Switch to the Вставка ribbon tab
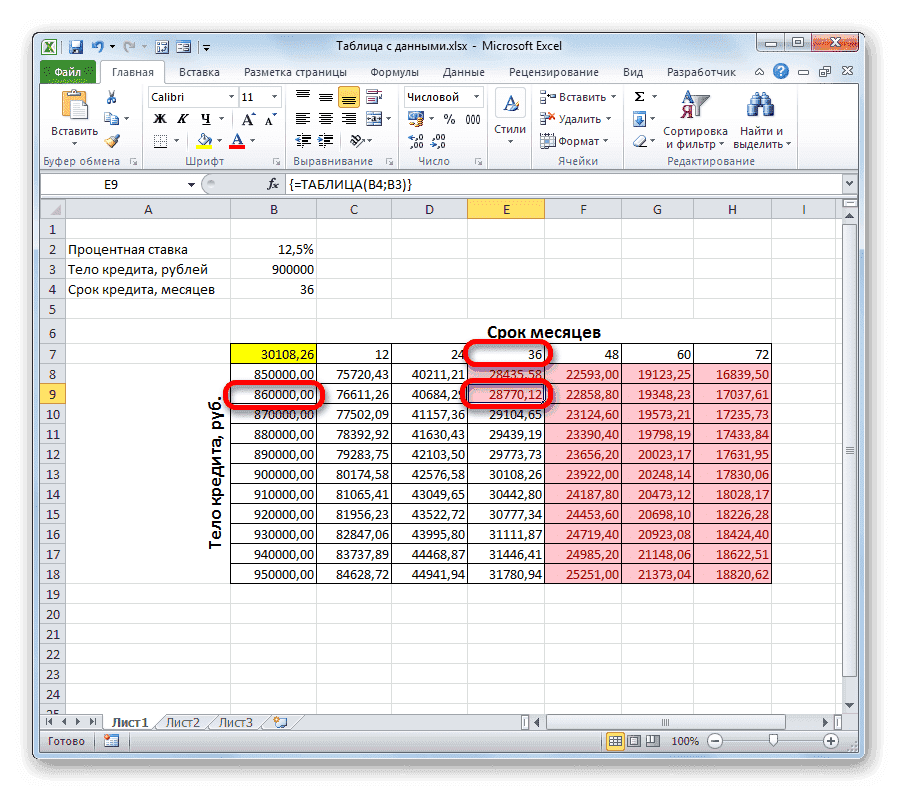This screenshot has height=792, width=898. click(199, 72)
